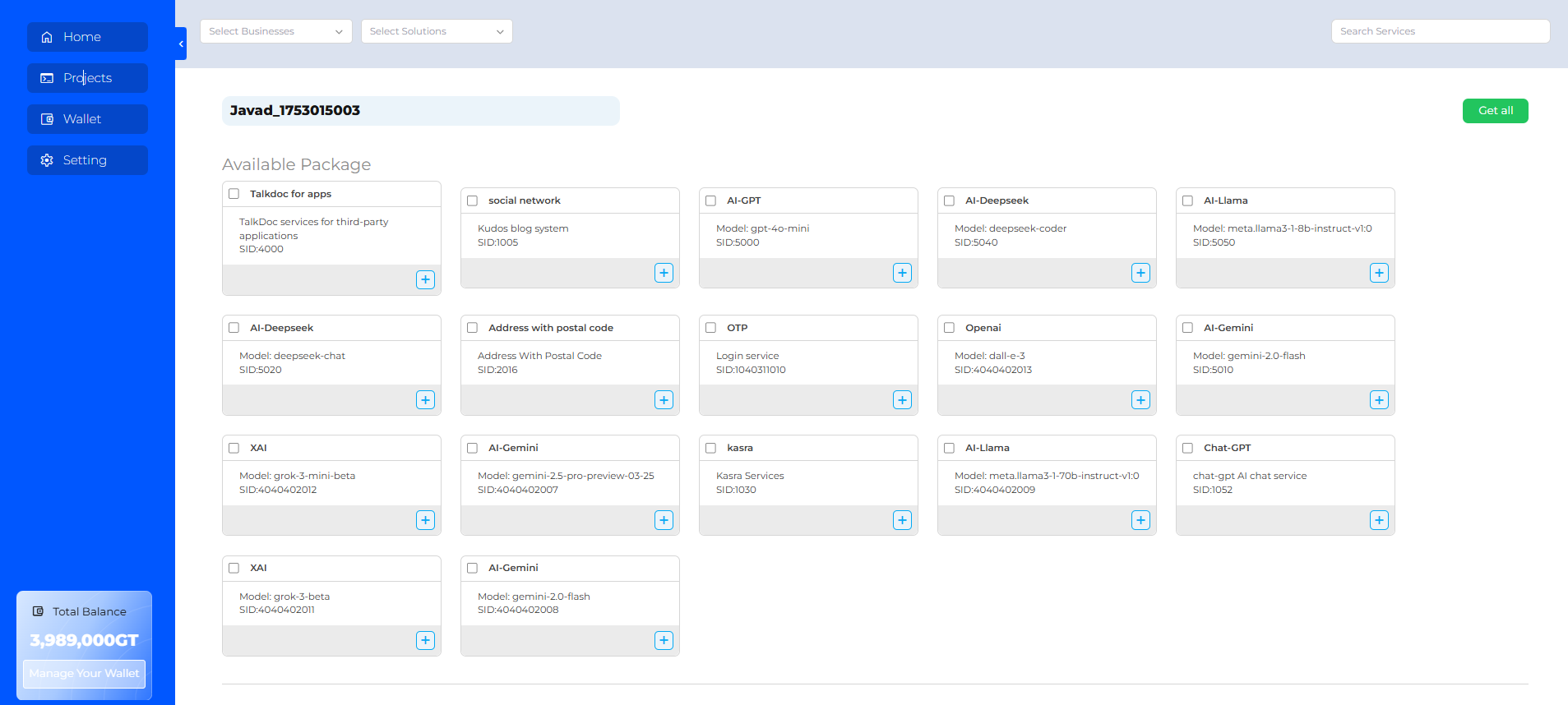Select the AI-Llama 70b-instruct checkbox
The height and width of the screenshot is (705, 1568).
coord(950,448)
